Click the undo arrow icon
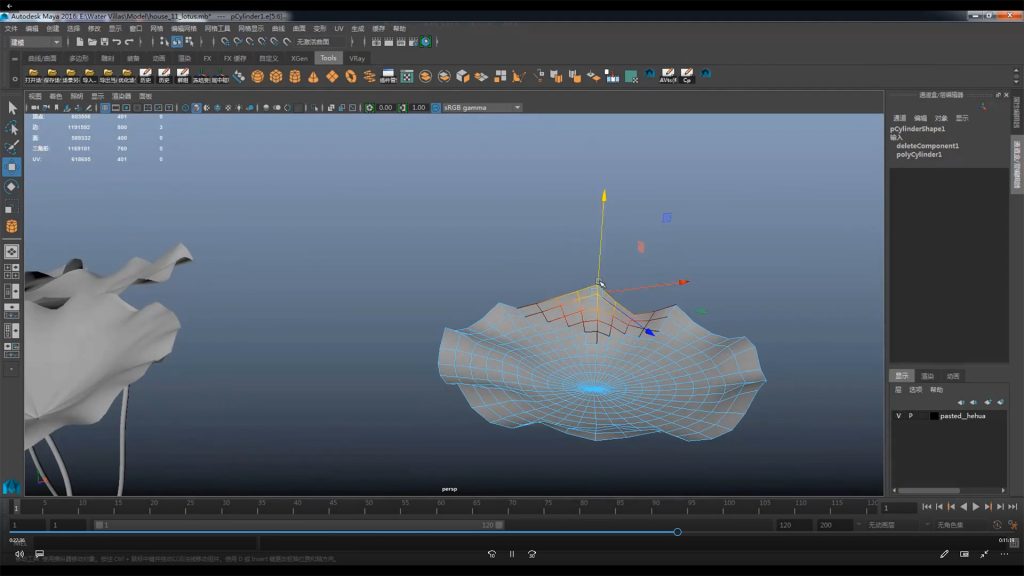Image resolution: width=1024 pixels, height=576 pixels. [117, 42]
